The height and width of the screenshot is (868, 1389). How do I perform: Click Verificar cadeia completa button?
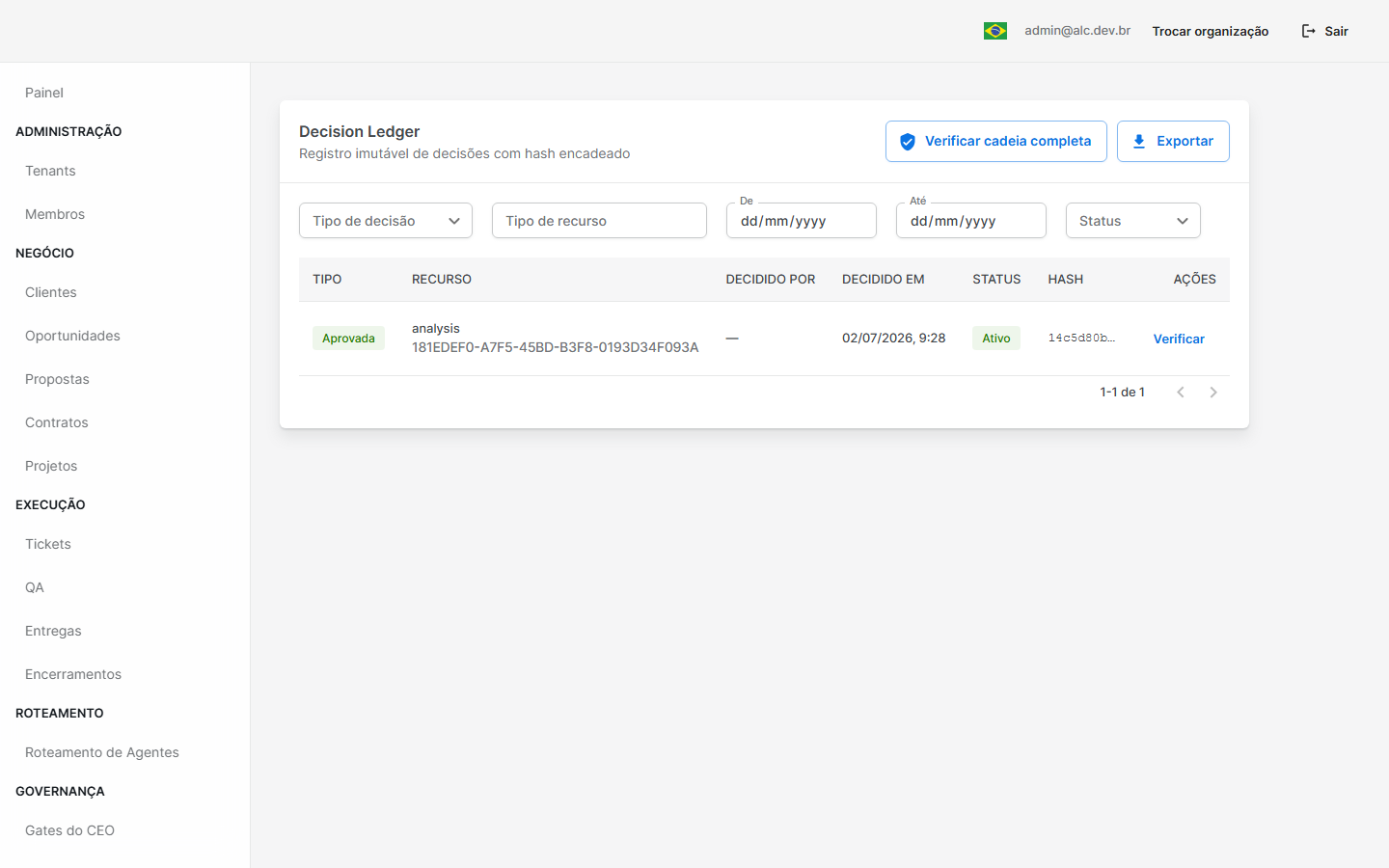coord(996,142)
